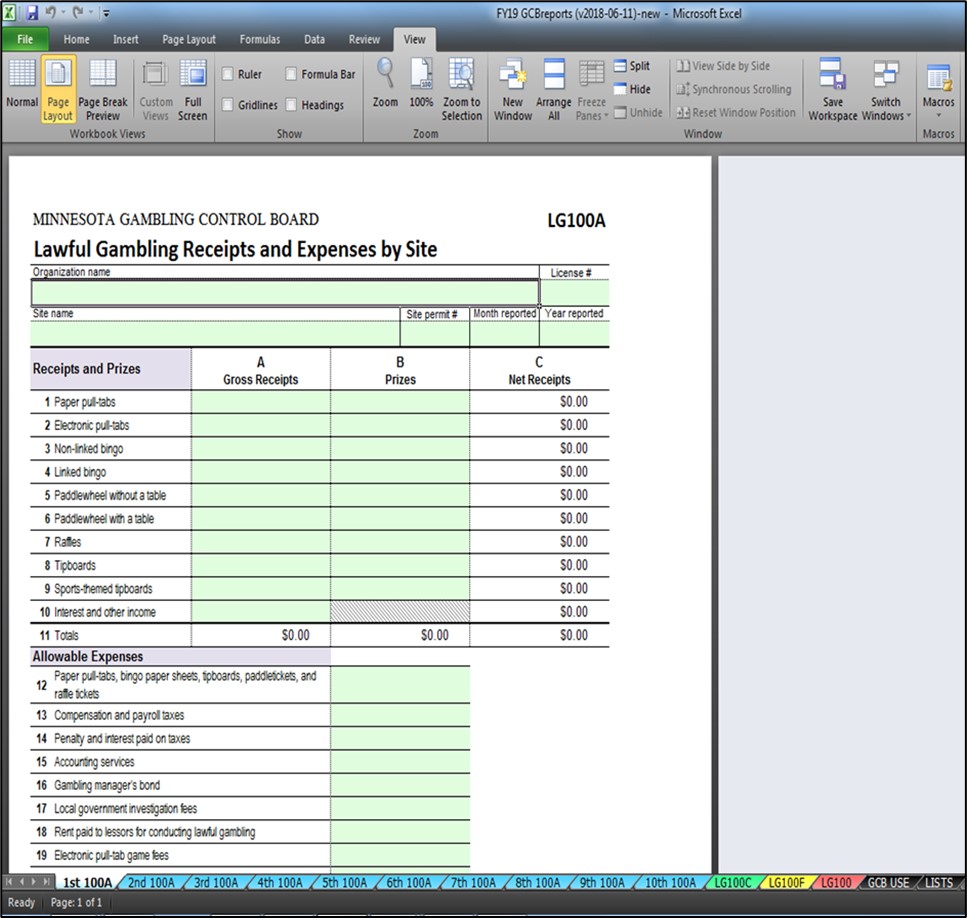This screenshot has height=918, width=967.
Task: Set zoom to 100%
Action: (422, 88)
